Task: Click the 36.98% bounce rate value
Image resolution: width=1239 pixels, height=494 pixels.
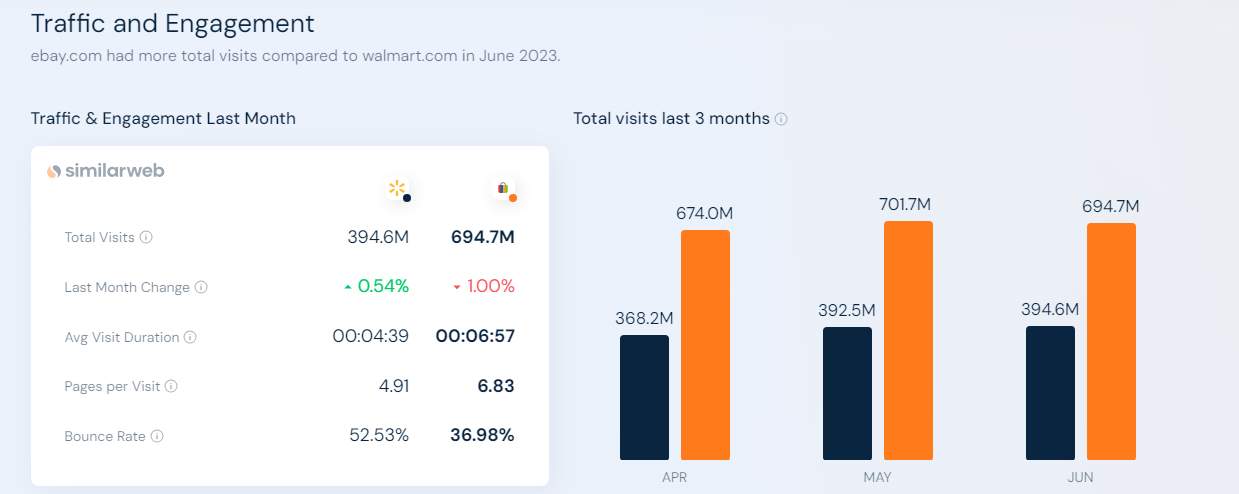Action: pos(480,435)
